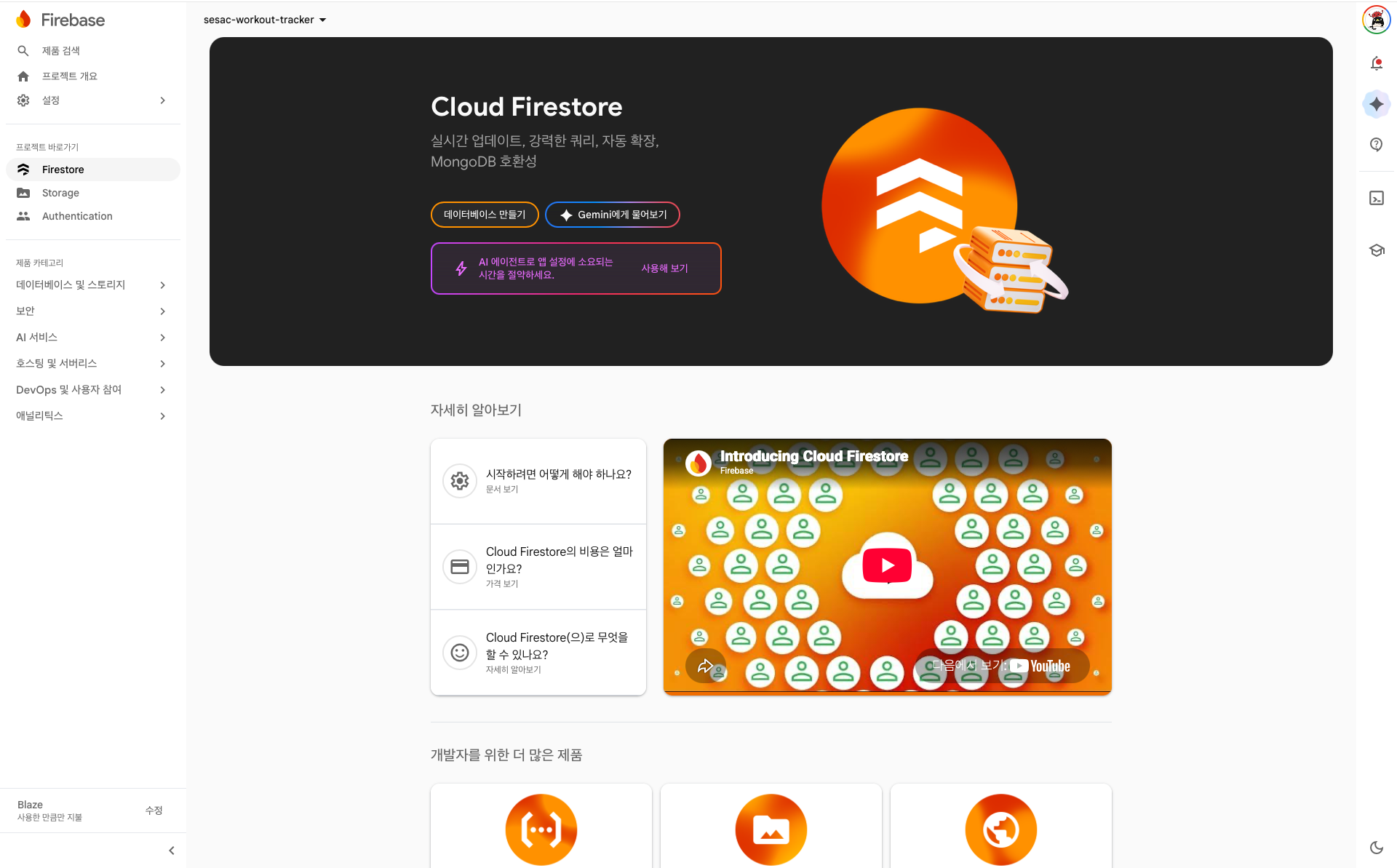Click the Firebase flame logo
1397x868 pixels.
tap(23, 20)
